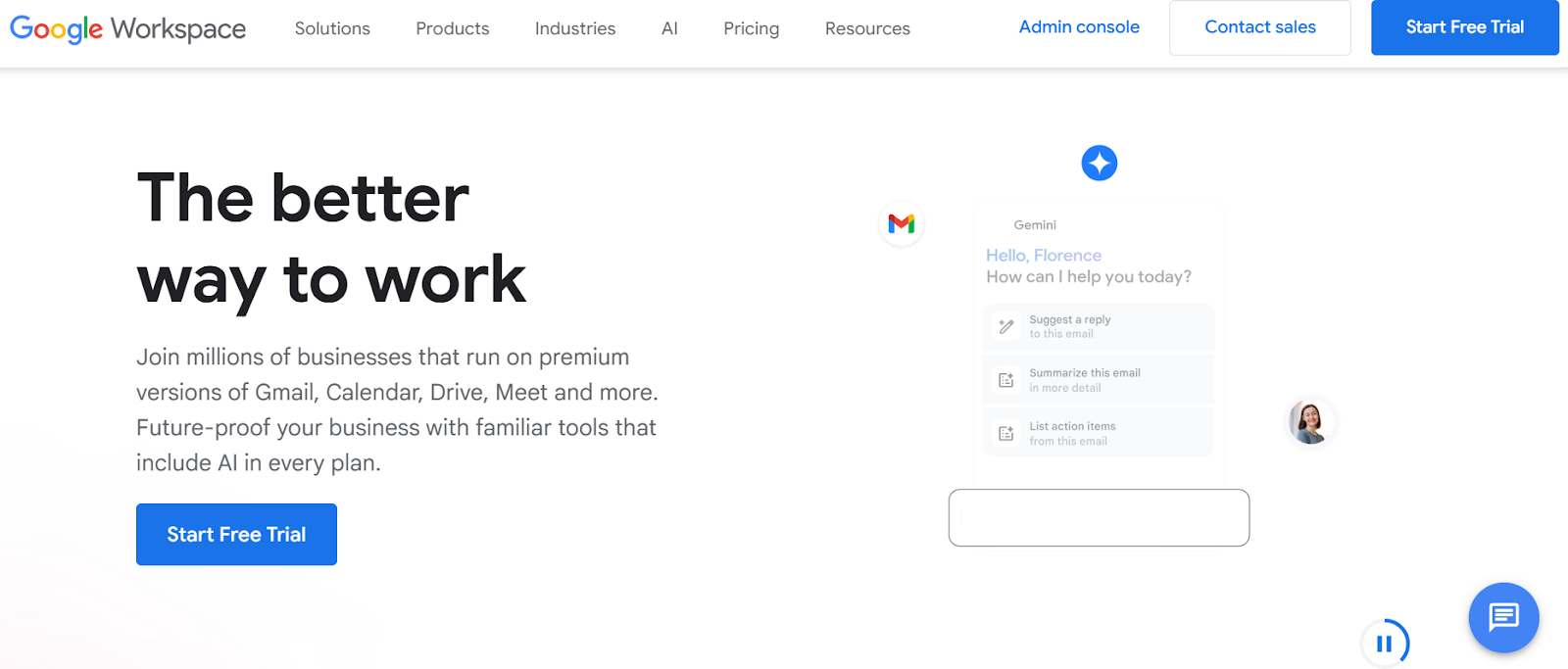Click the blue Gemini sparkle icon
1568x669 pixels.
click(x=1100, y=163)
